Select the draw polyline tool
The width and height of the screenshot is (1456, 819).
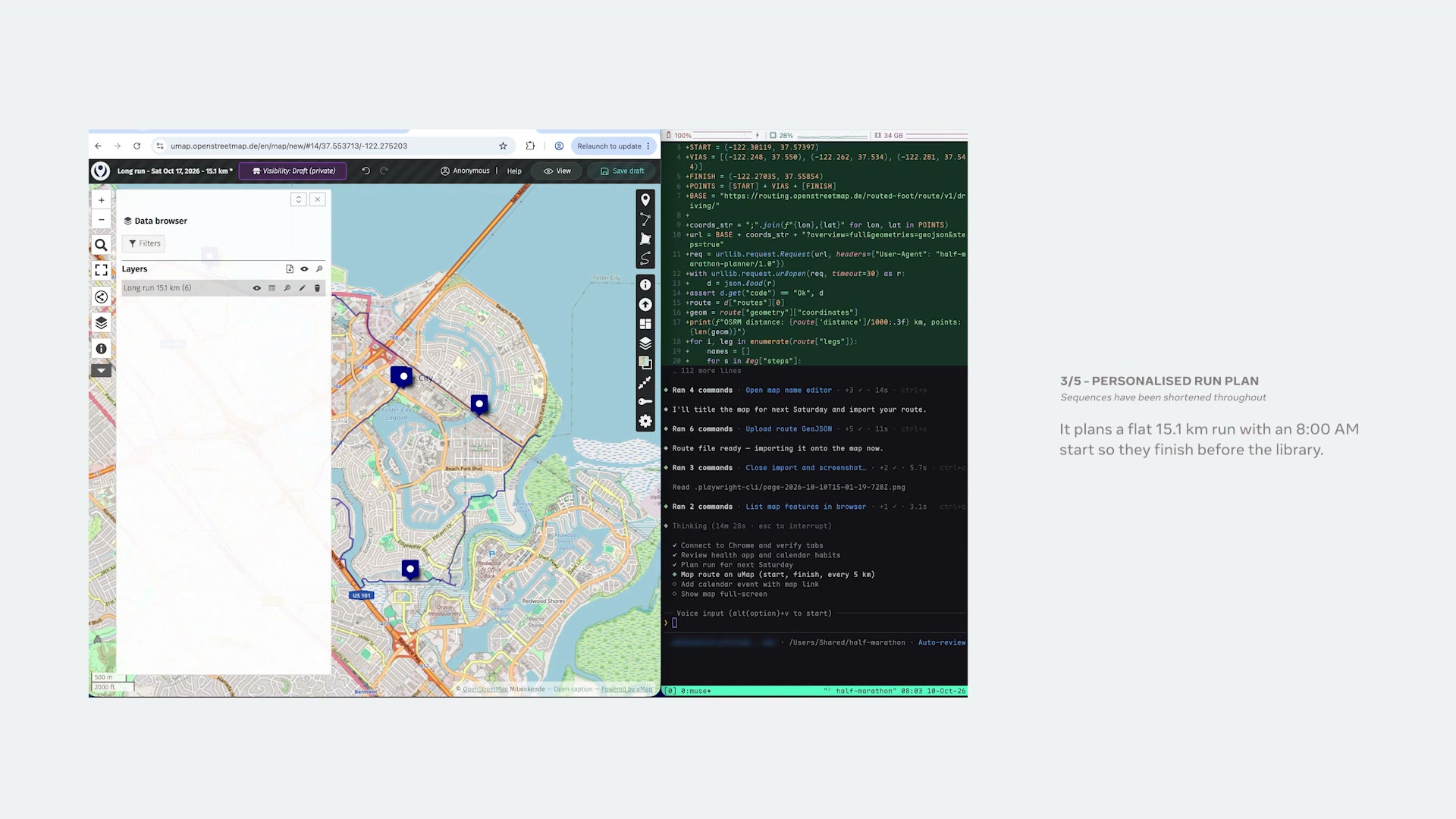point(645,219)
